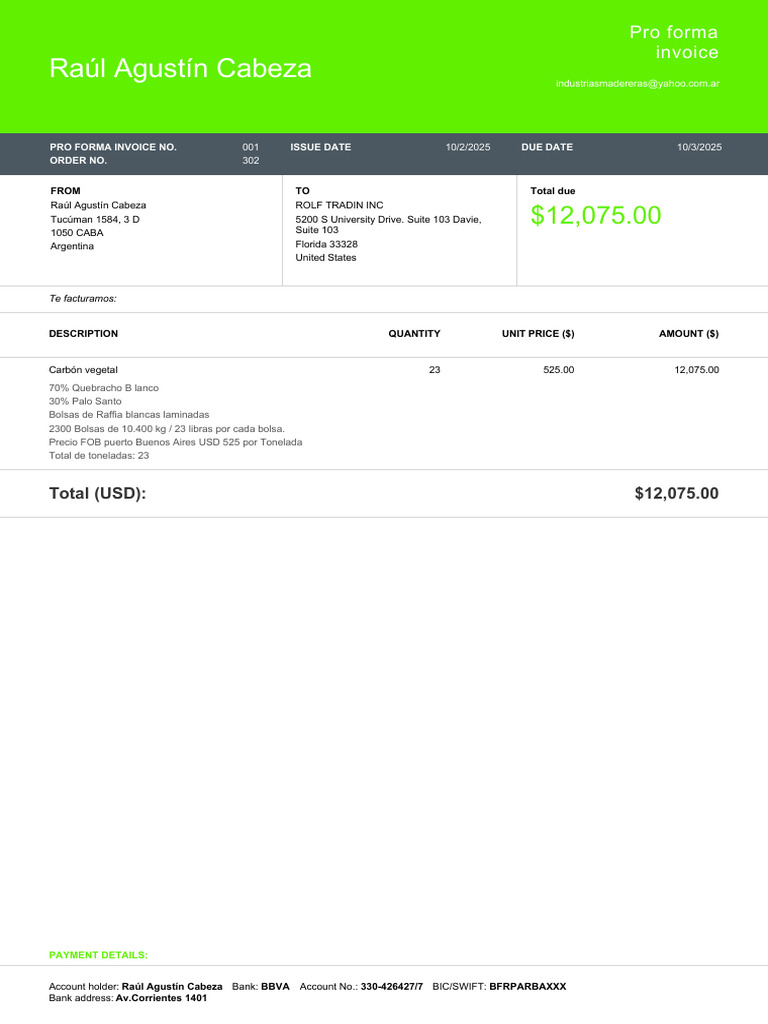Click the Total (USD) label
Image resolution: width=768 pixels, height=1024 pixels.
pyautogui.click(x=97, y=493)
